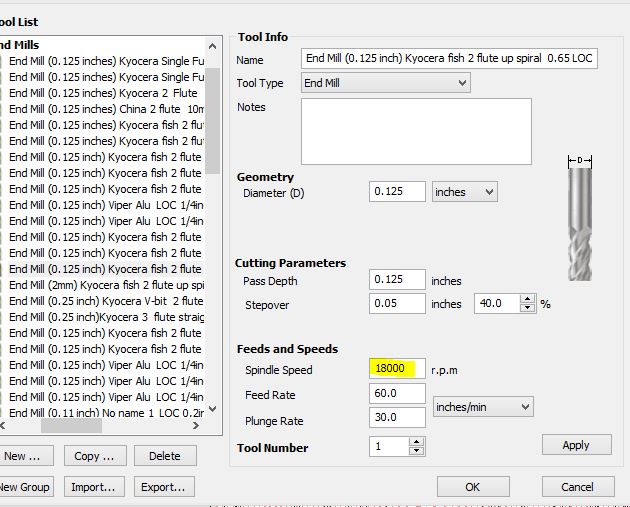Cancel the tool database dialog
This screenshot has height=507, width=630.
pos(577,487)
